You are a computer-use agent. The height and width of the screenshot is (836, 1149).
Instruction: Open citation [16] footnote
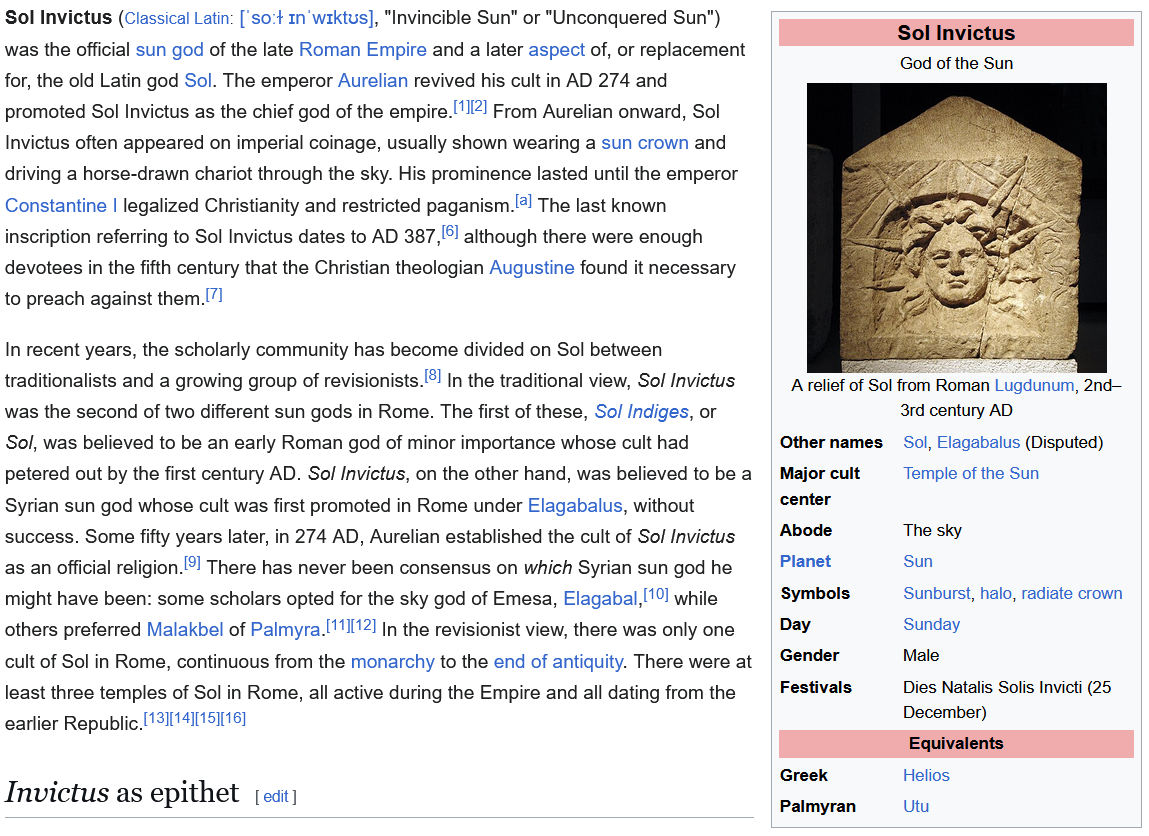pos(233,718)
